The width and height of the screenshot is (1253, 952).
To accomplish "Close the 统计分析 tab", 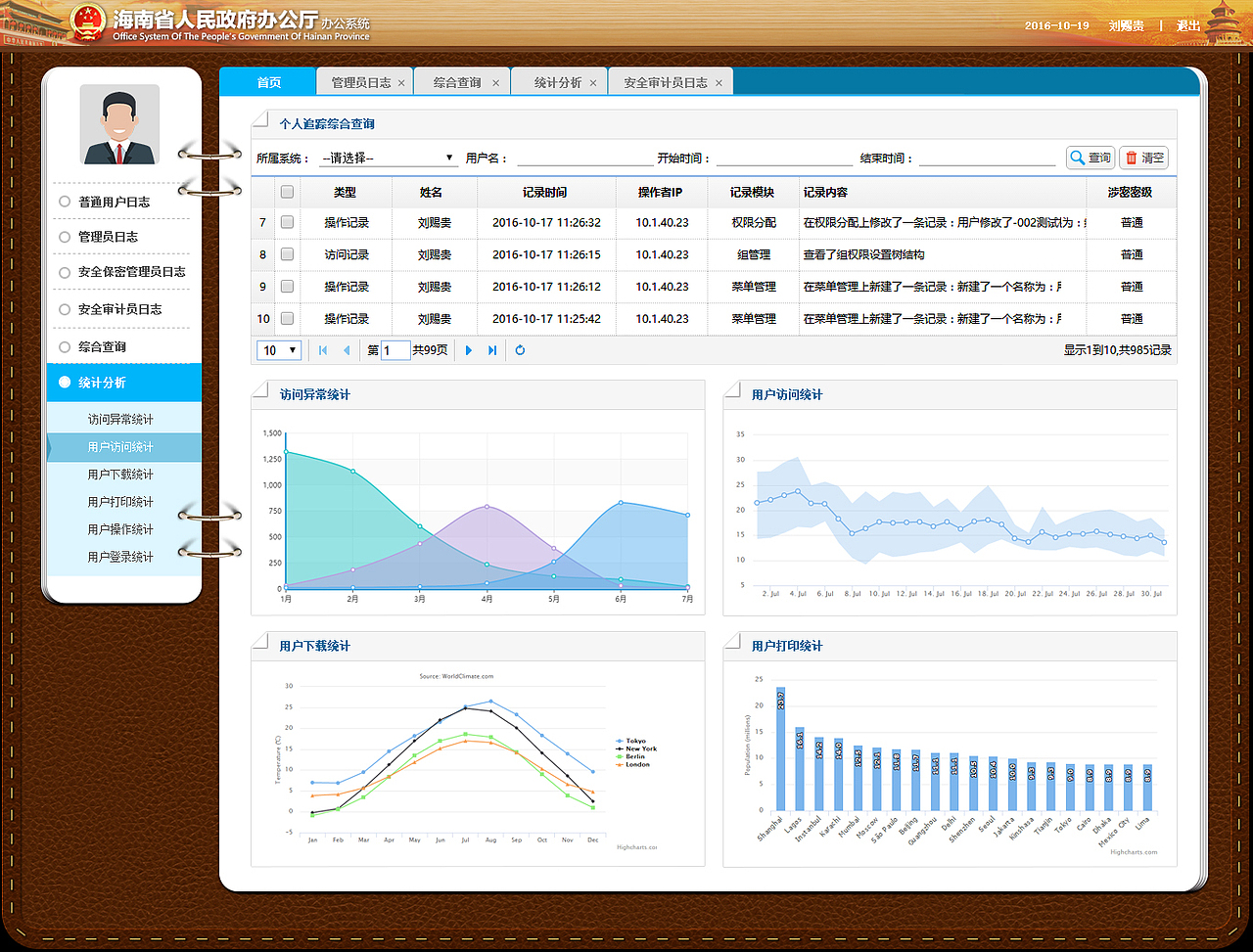I will (x=592, y=83).
